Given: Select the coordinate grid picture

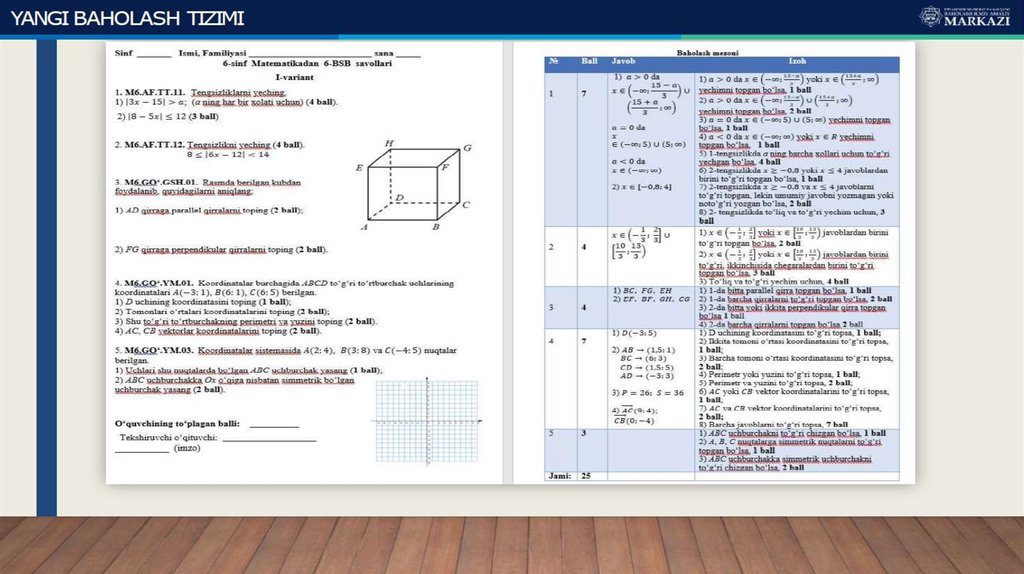Looking at the screenshot, I should coord(426,421).
